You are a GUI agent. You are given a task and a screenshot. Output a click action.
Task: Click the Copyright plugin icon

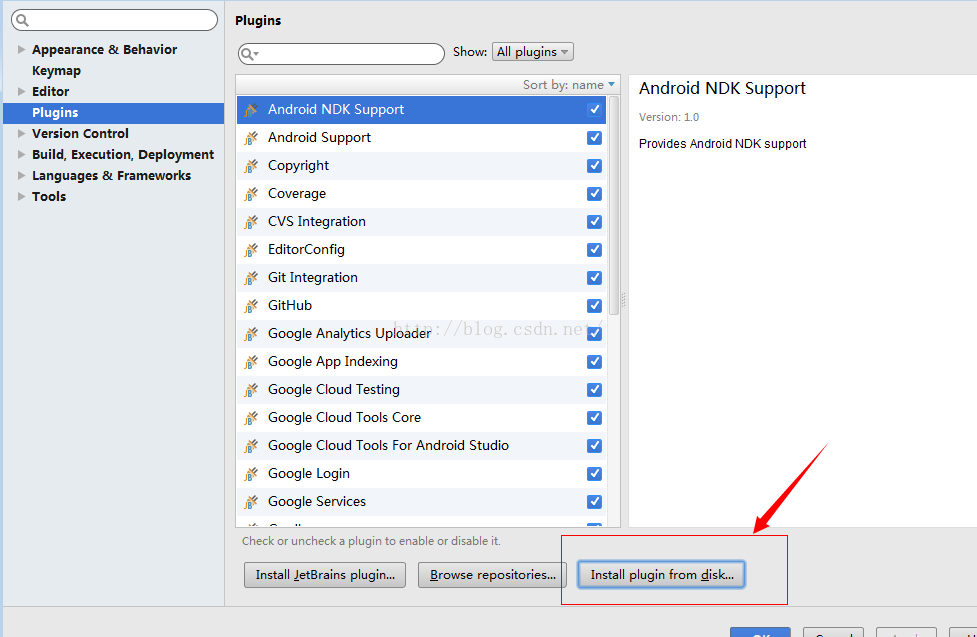(251, 166)
